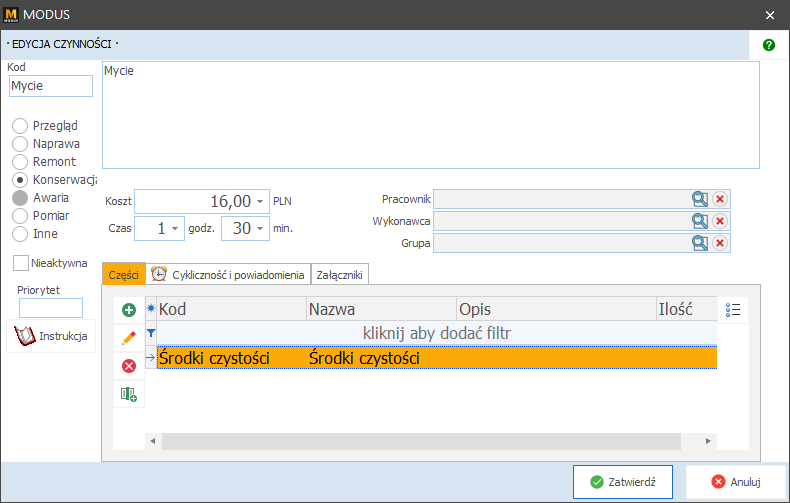The image size is (790, 503).
Task: Open the green help question mark icon
Action: click(769, 45)
